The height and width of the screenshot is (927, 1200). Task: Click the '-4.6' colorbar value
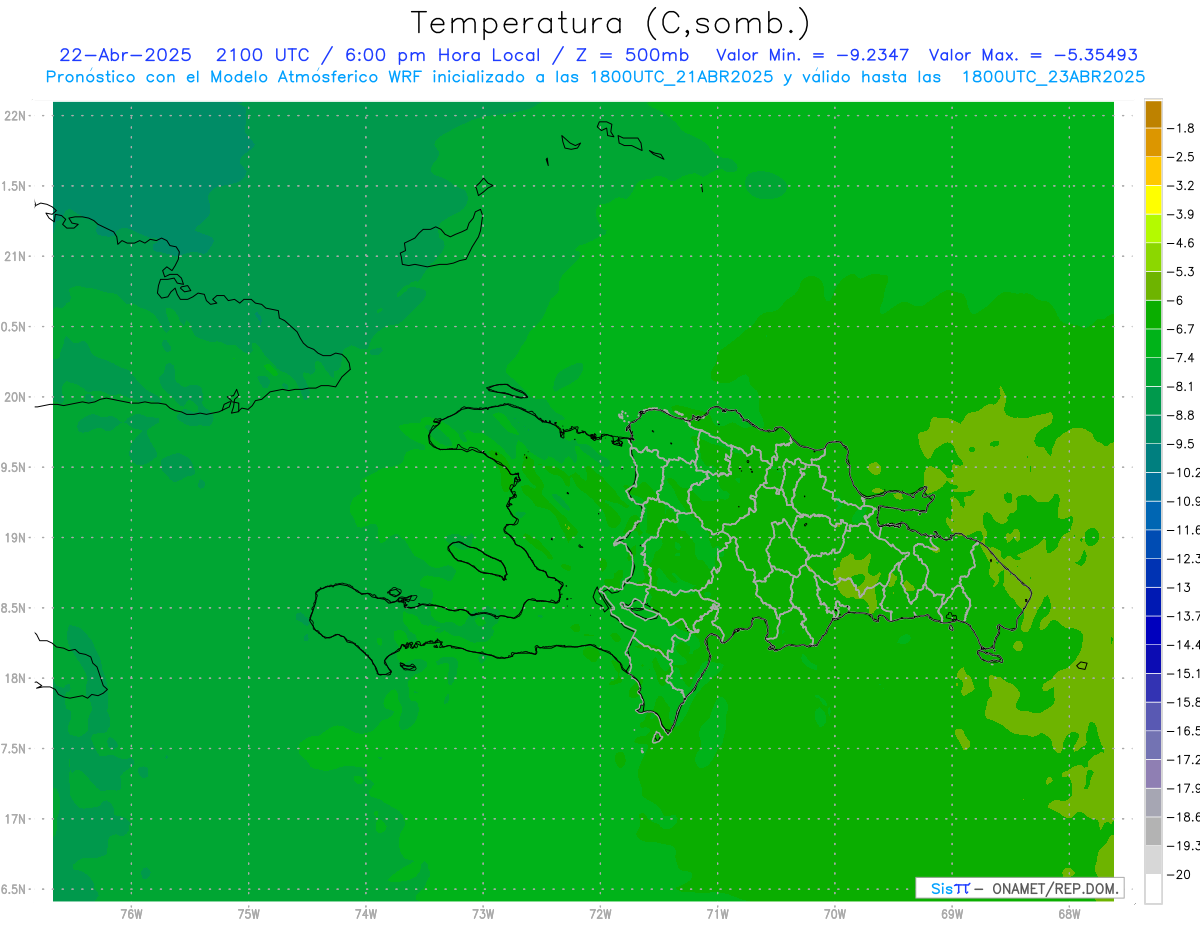click(1181, 243)
